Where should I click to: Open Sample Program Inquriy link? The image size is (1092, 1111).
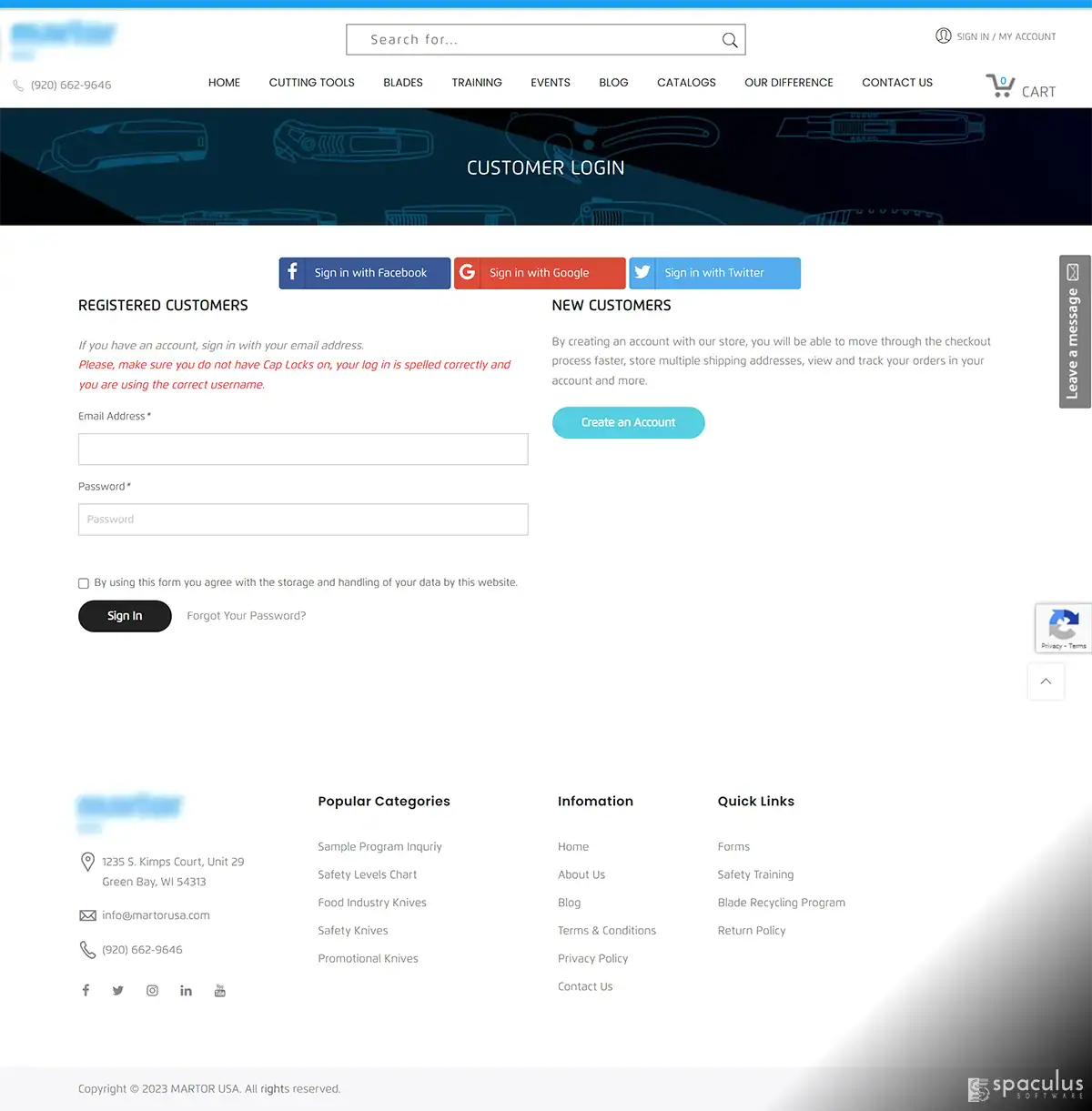379,847
